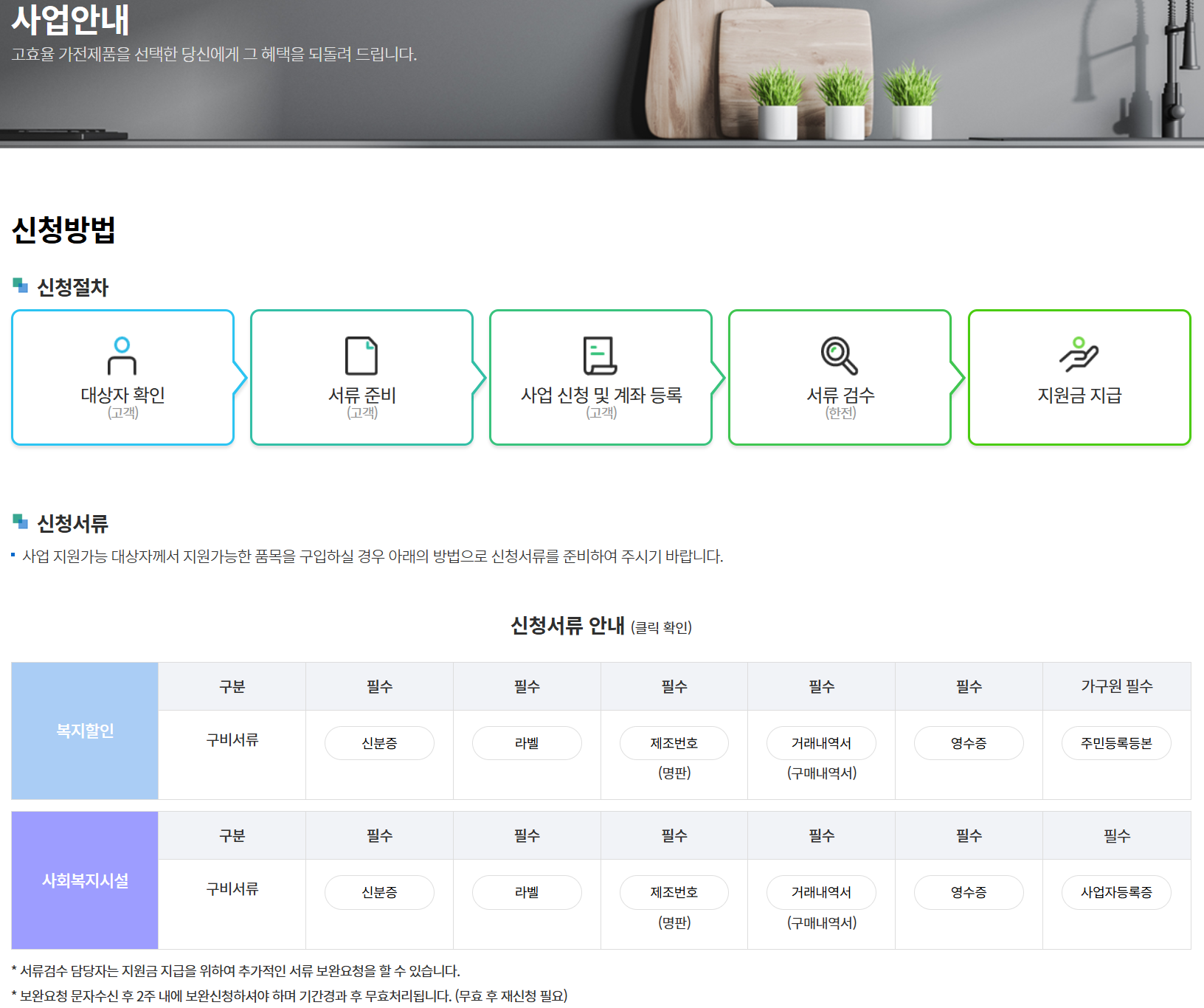Click the 영수증 button in 복지할인 row

pyautogui.click(x=969, y=743)
